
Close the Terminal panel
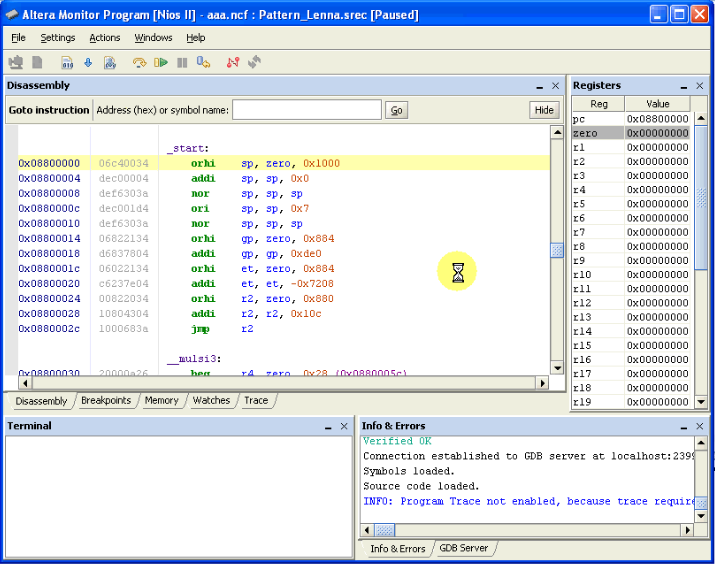344,426
